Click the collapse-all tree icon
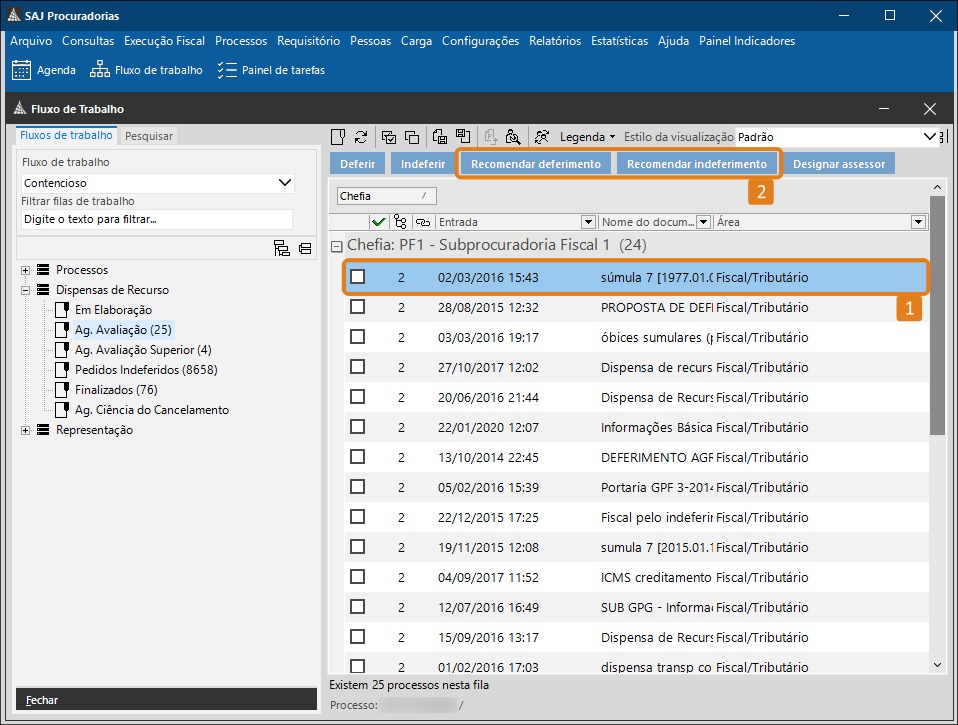Viewport: 958px width, 725px height. (304, 249)
